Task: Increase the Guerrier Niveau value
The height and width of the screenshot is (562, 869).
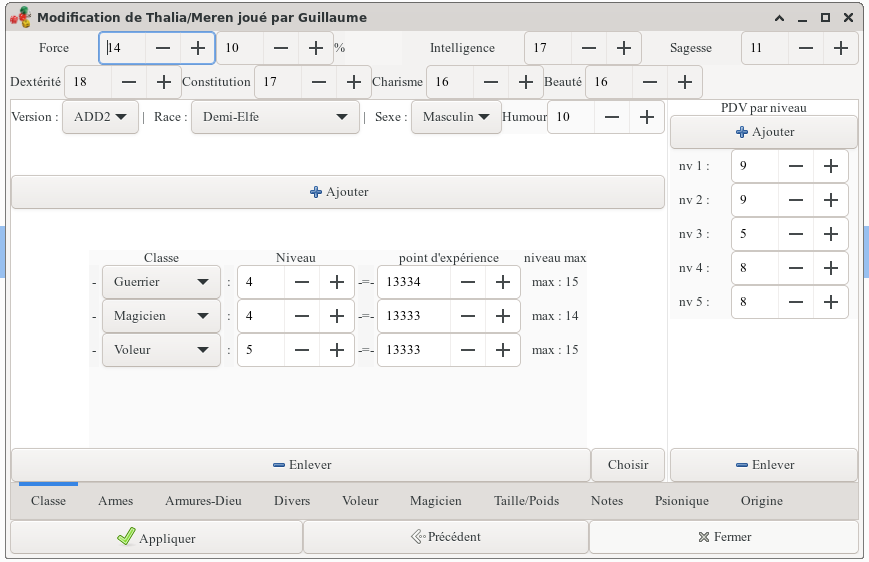Action: click(x=337, y=282)
